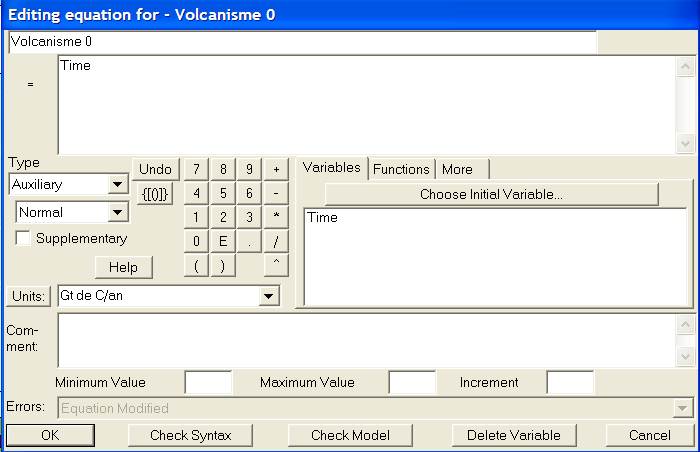Viewport: 700px width, 452px height.
Task: Click the open parenthesis keypad button
Action: tap(197, 265)
